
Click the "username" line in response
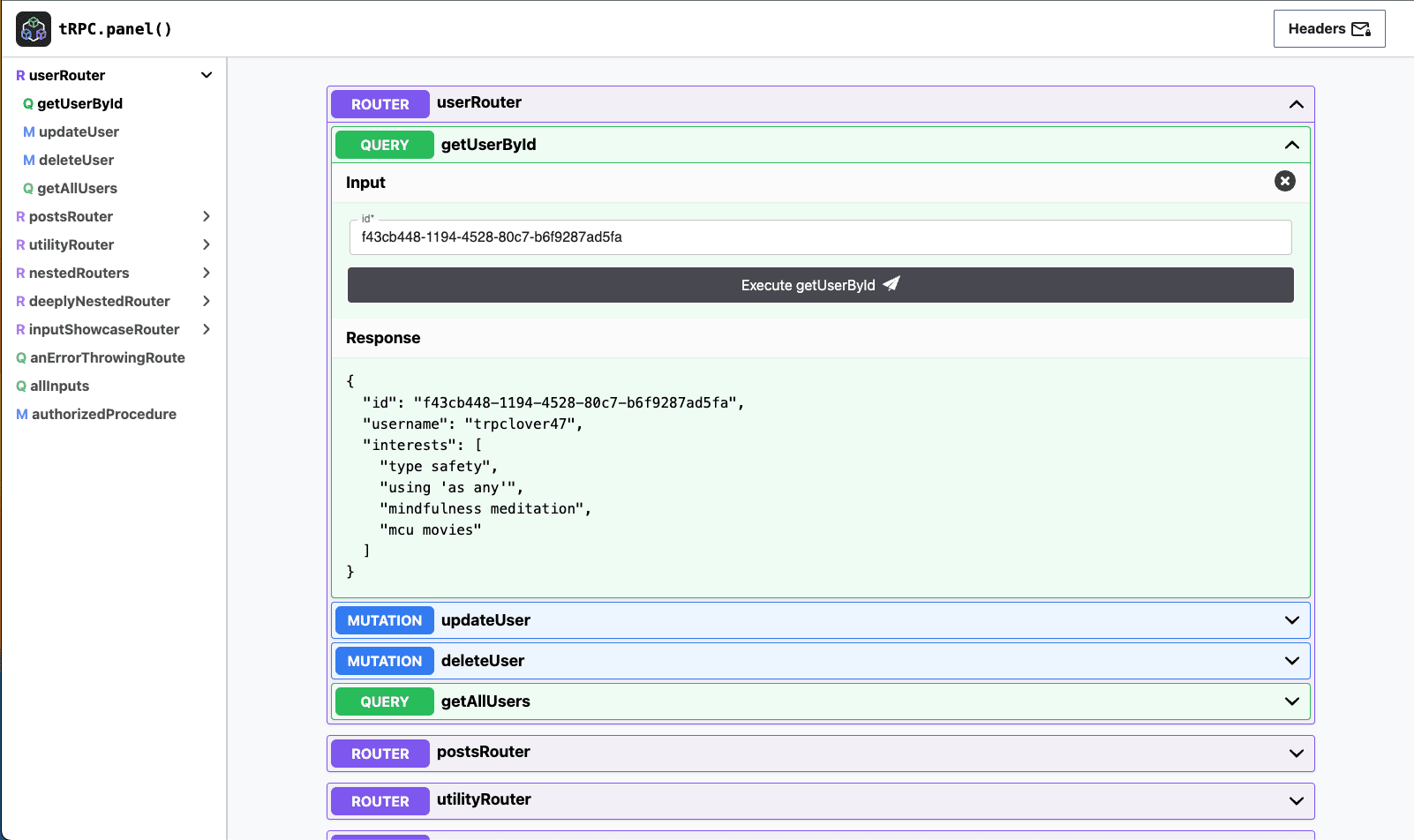pos(473,424)
